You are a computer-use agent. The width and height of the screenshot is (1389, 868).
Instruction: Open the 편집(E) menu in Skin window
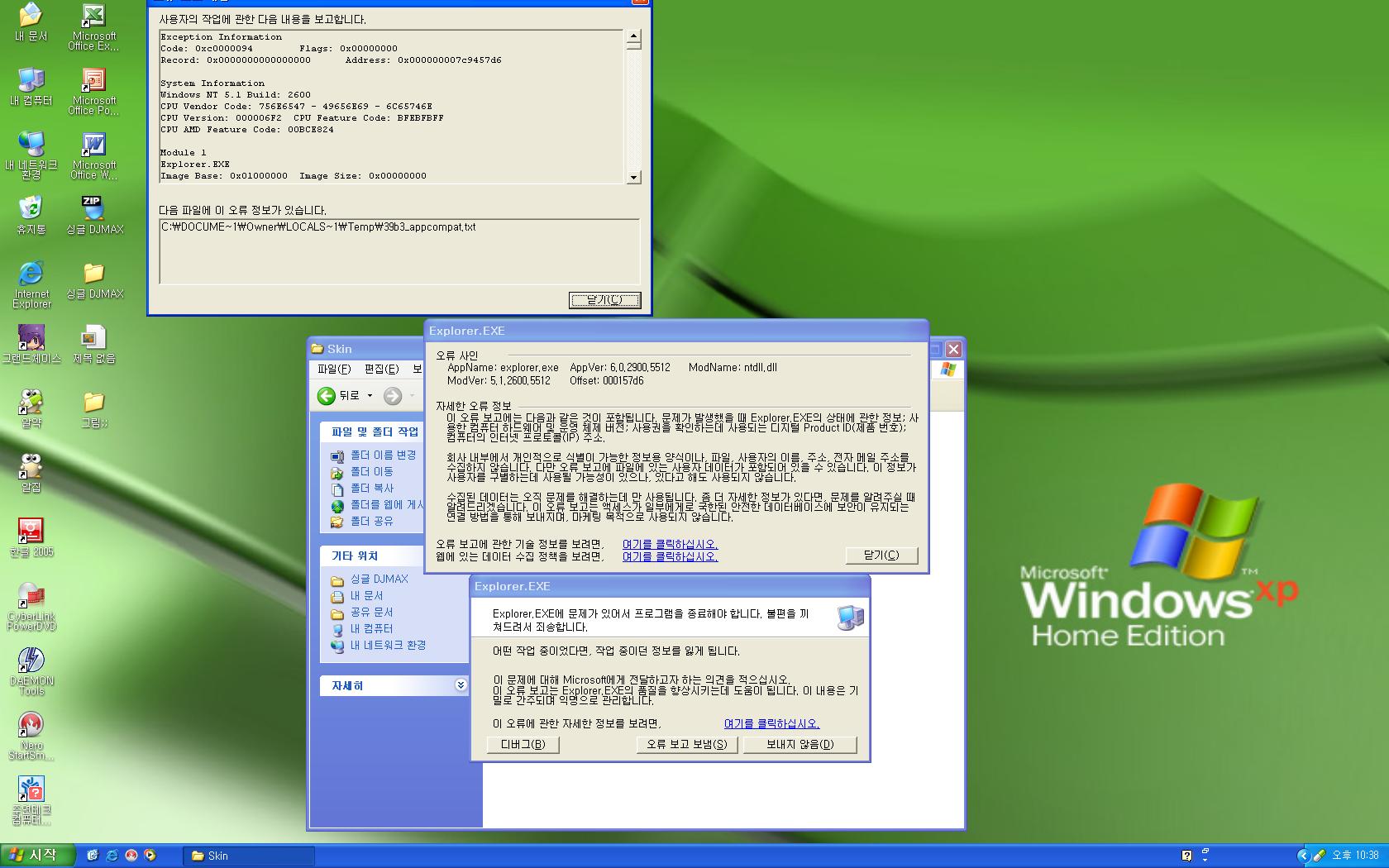381,369
